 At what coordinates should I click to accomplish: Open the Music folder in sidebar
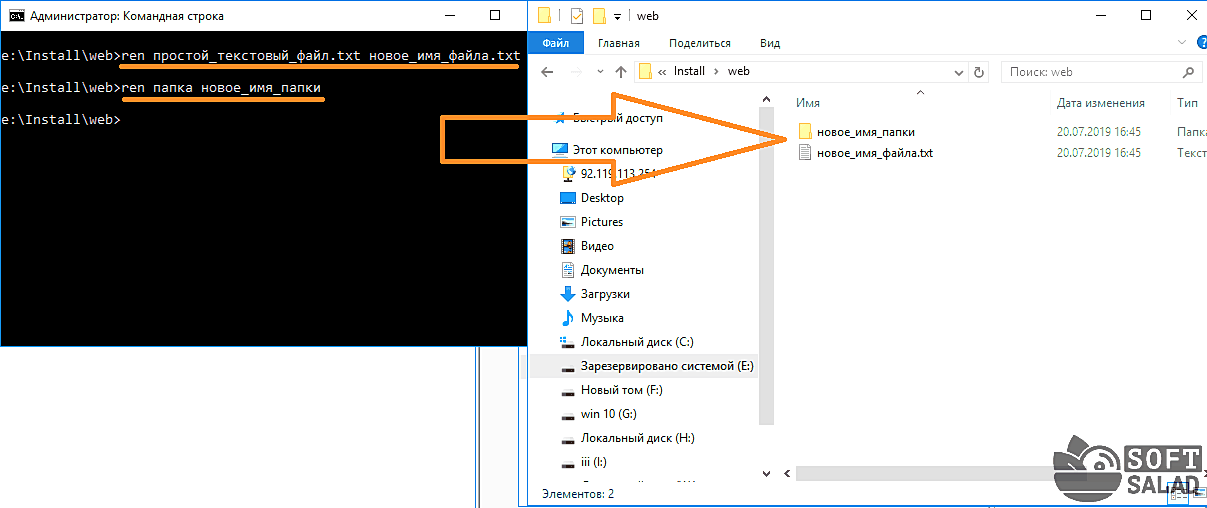(x=601, y=318)
